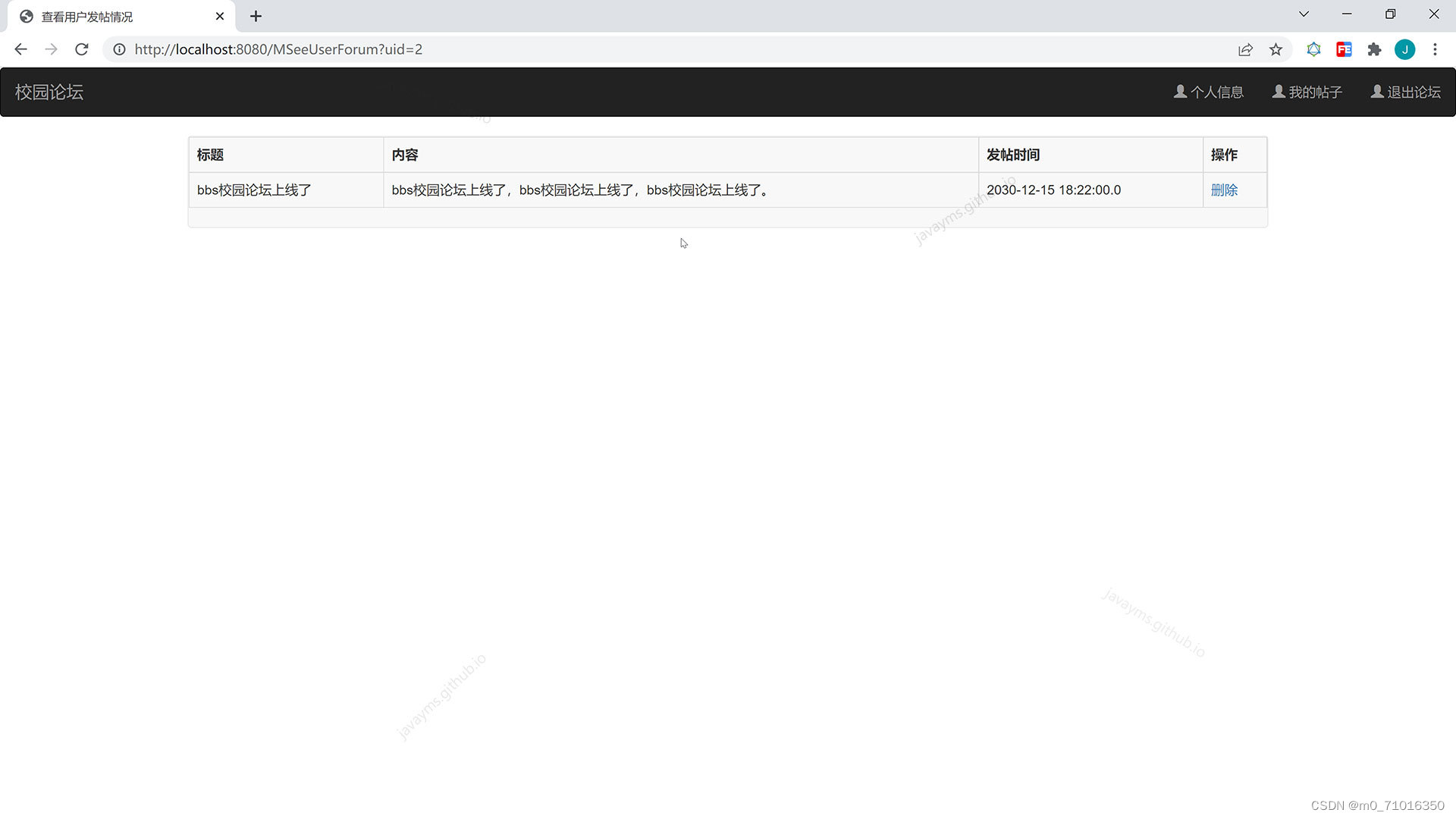
Task: Click the browser back arrow
Action: click(20, 49)
